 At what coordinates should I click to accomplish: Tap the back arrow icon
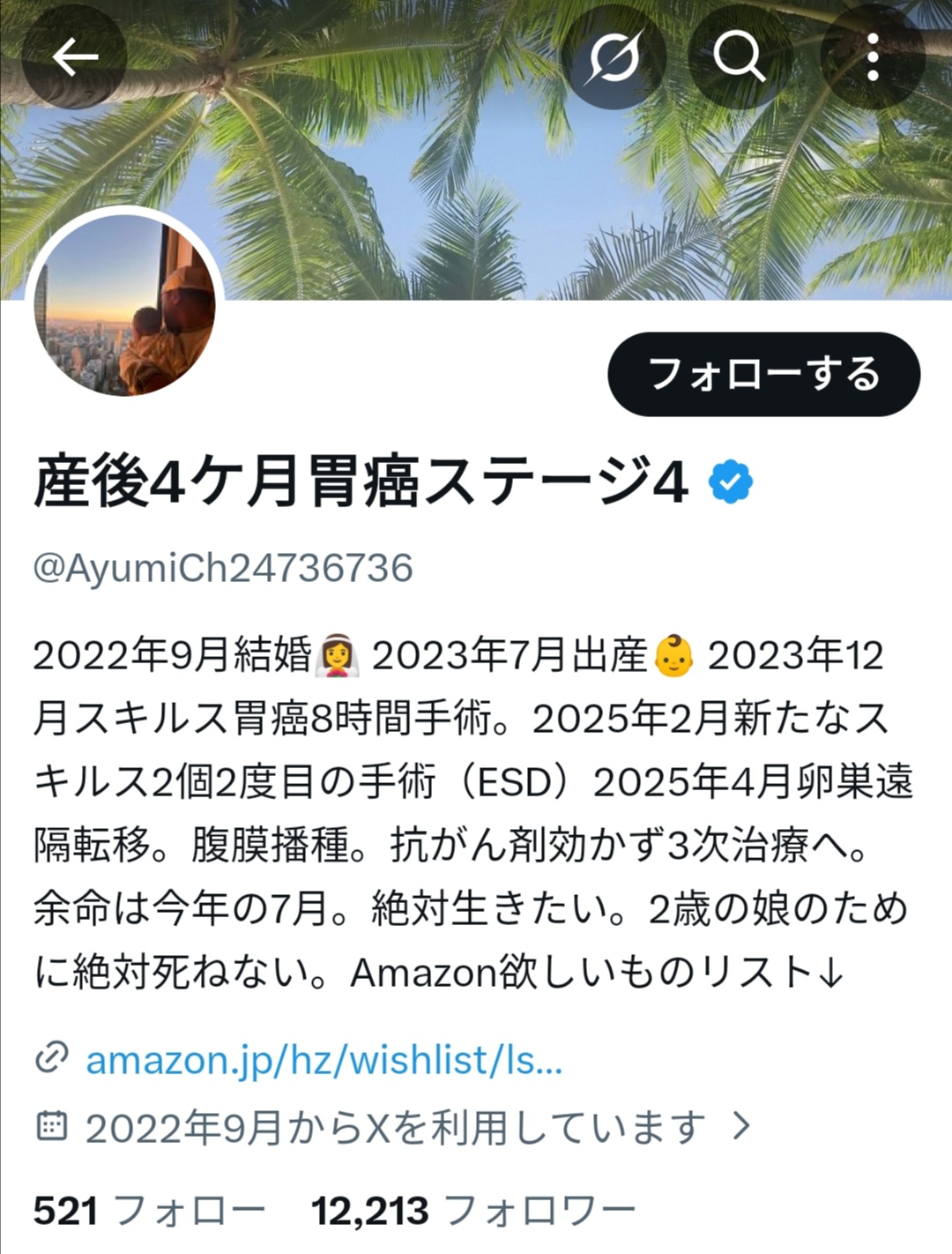tap(74, 57)
